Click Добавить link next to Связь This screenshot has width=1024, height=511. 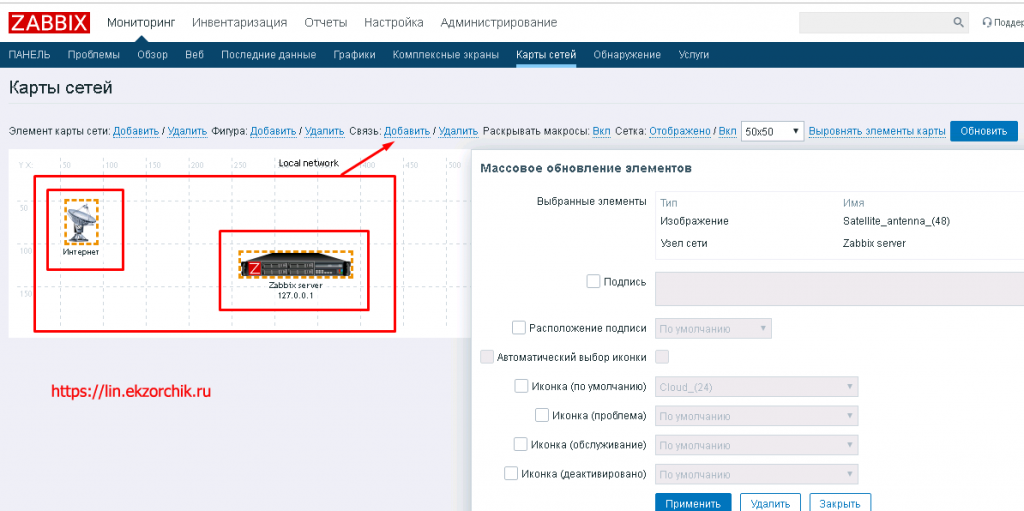[407, 131]
